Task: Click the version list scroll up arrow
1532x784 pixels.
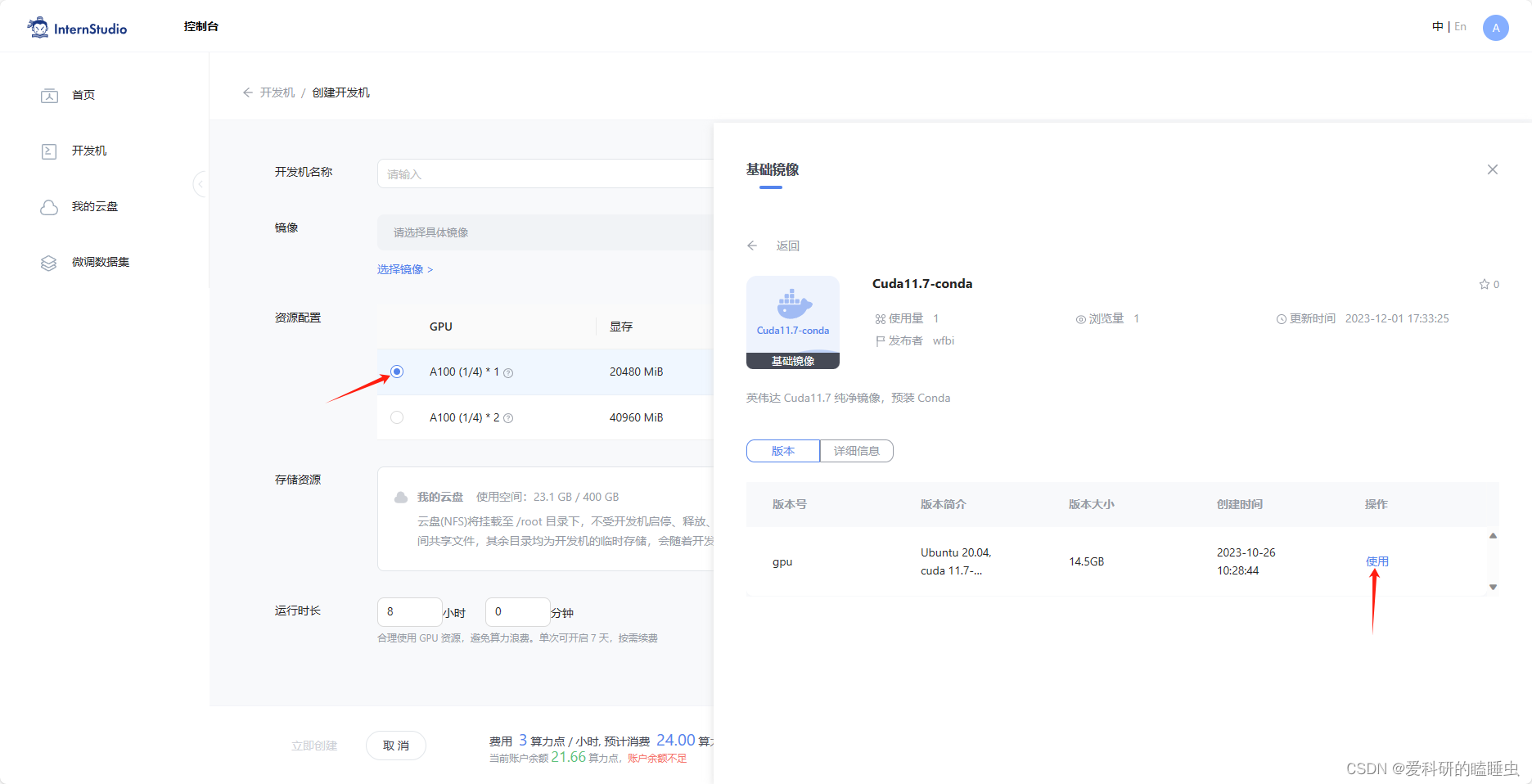Action: [x=1493, y=536]
